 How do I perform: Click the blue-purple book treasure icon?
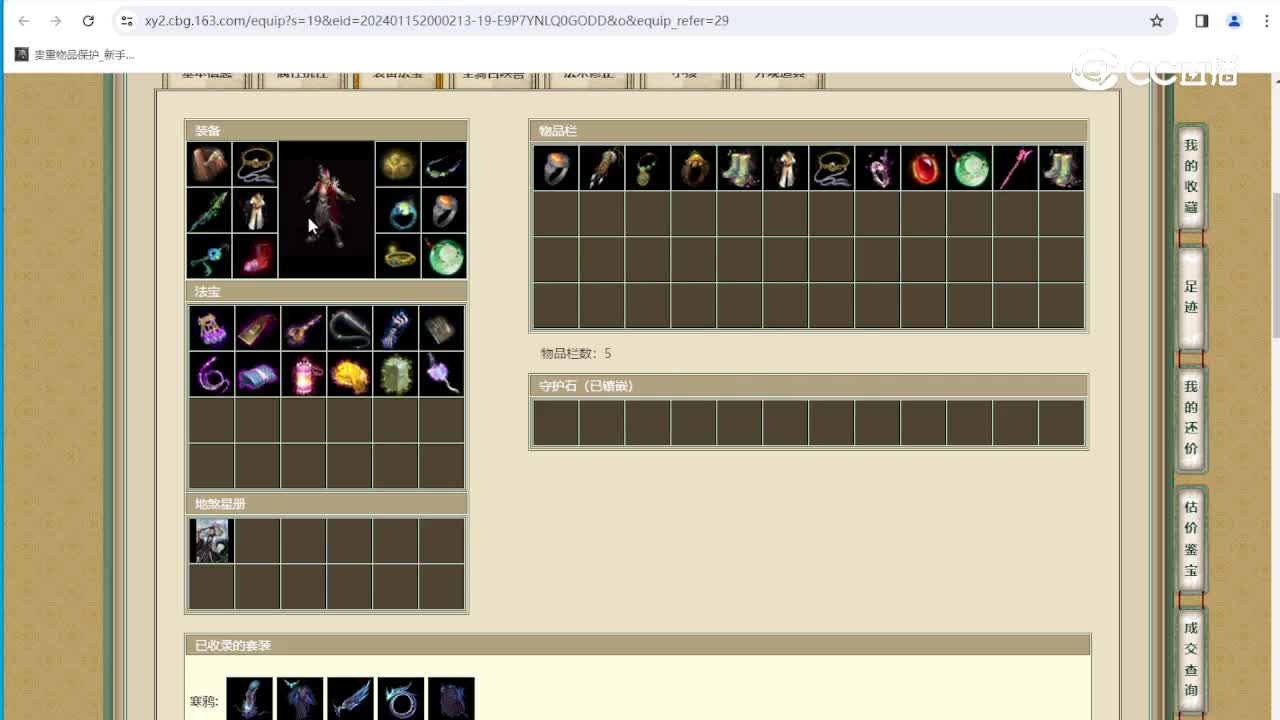tap(257, 374)
